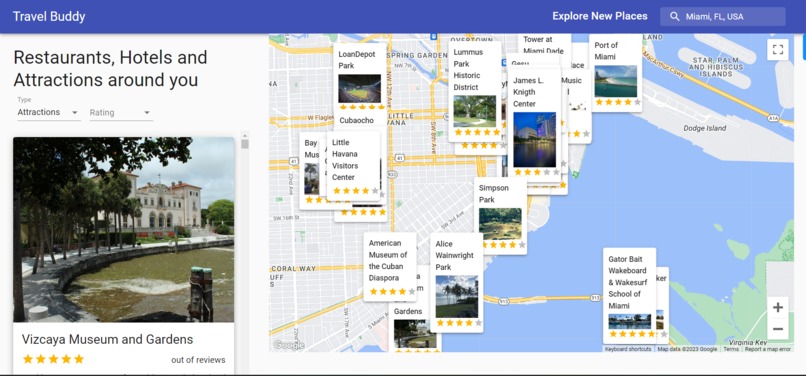Click the Vizcaya five-star rating

point(53,359)
